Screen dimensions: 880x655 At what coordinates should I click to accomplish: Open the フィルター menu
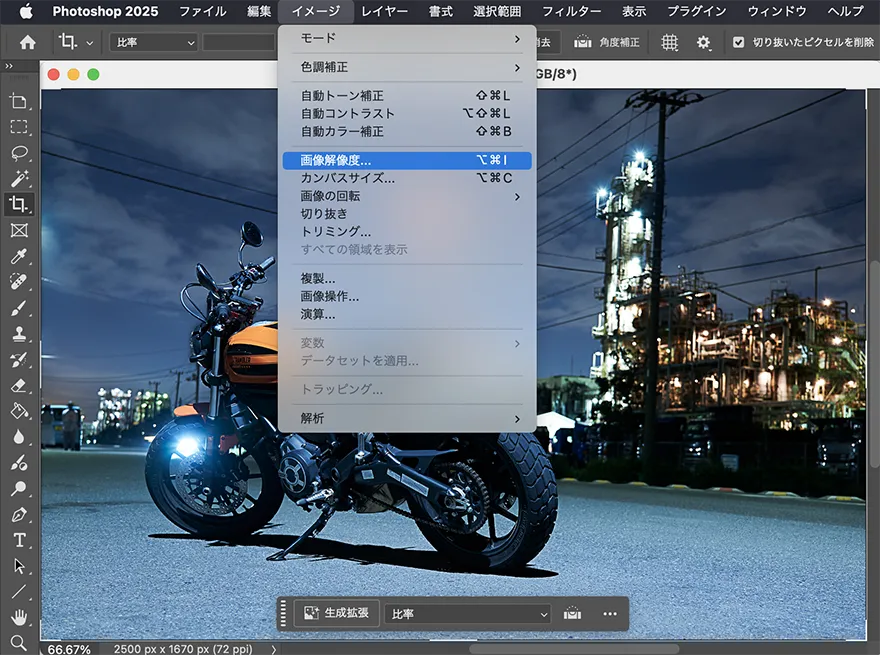click(x=571, y=12)
